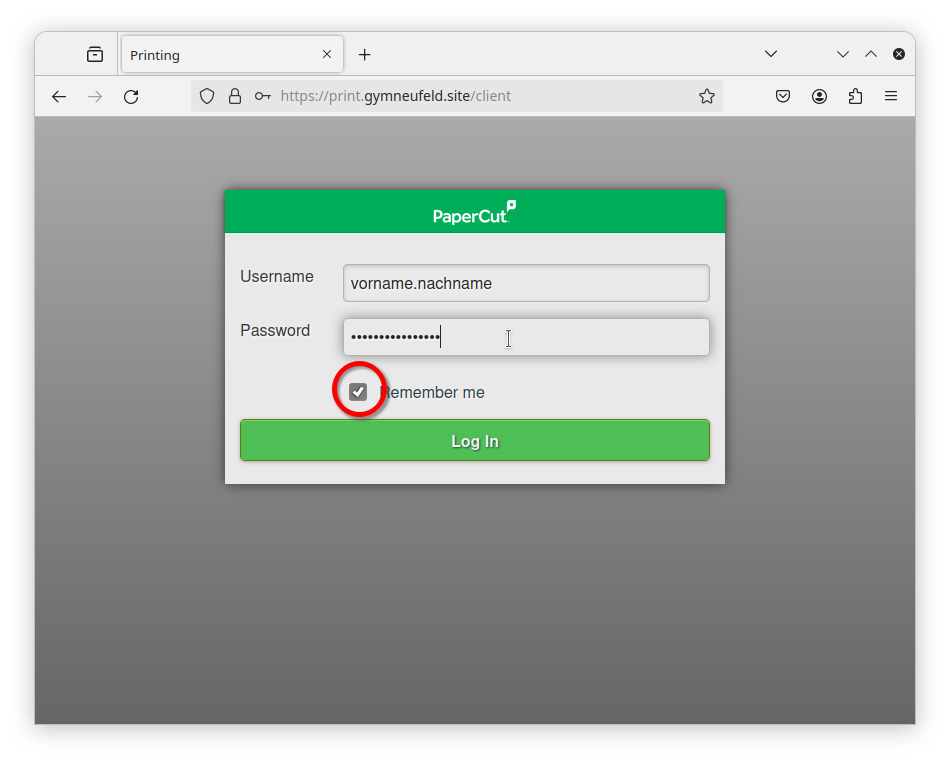This screenshot has width=950, height=762.
Task: Open the tracking protection shield icon
Action: 207,96
